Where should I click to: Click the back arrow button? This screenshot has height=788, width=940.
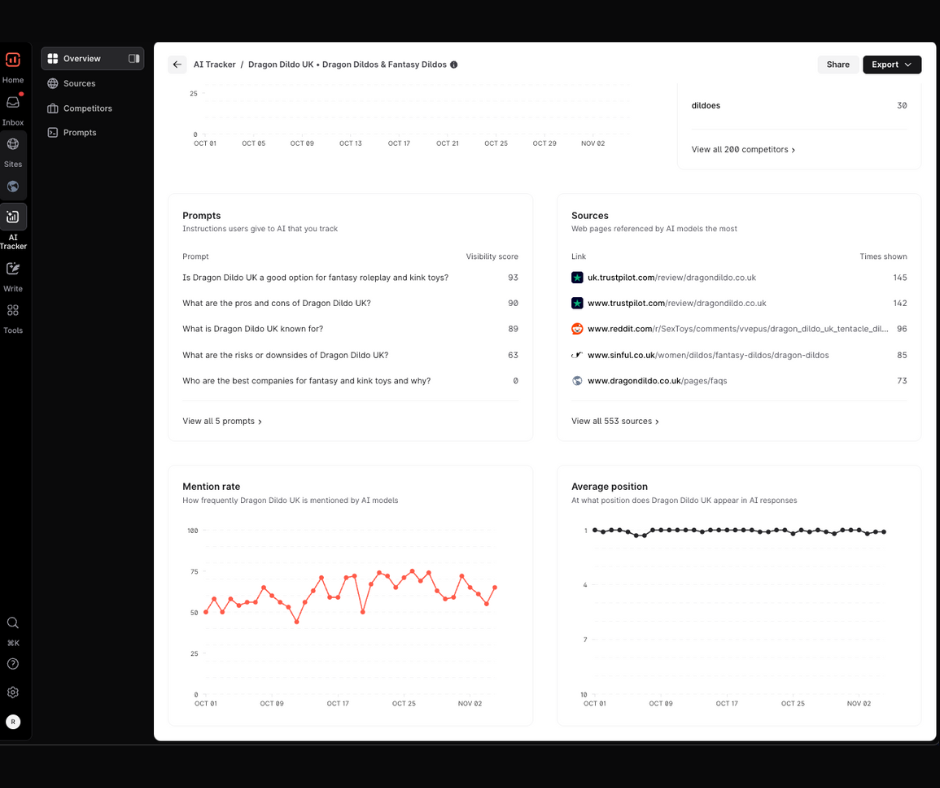tap(177, 65)
